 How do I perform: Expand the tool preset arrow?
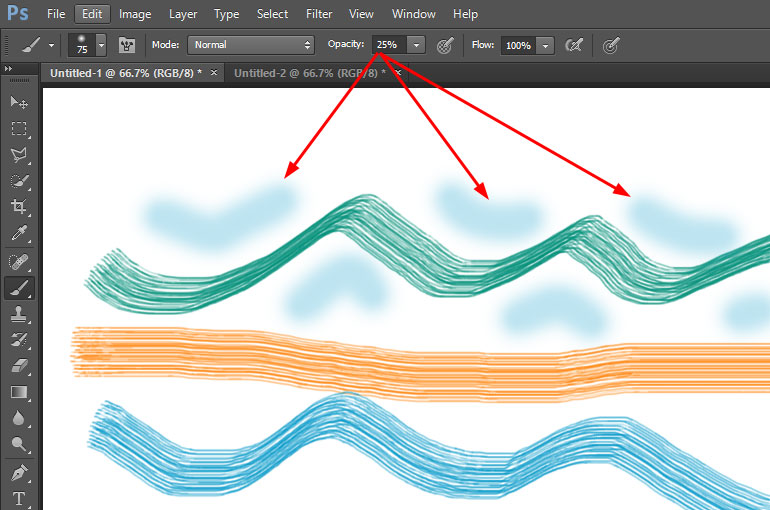click(x=51, y=46)
